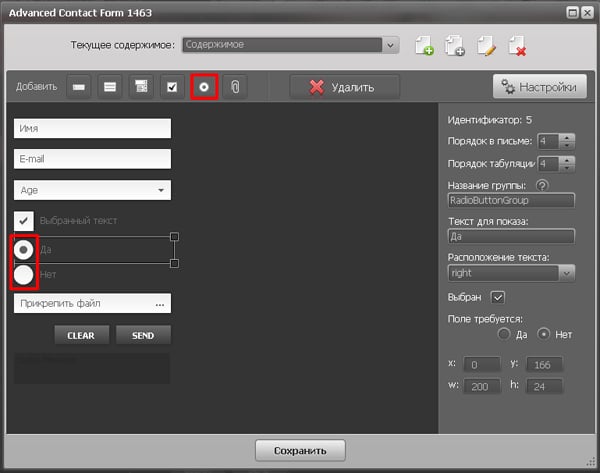Add a multi-line text area element
Screen dimensions: 600x473
111,87
